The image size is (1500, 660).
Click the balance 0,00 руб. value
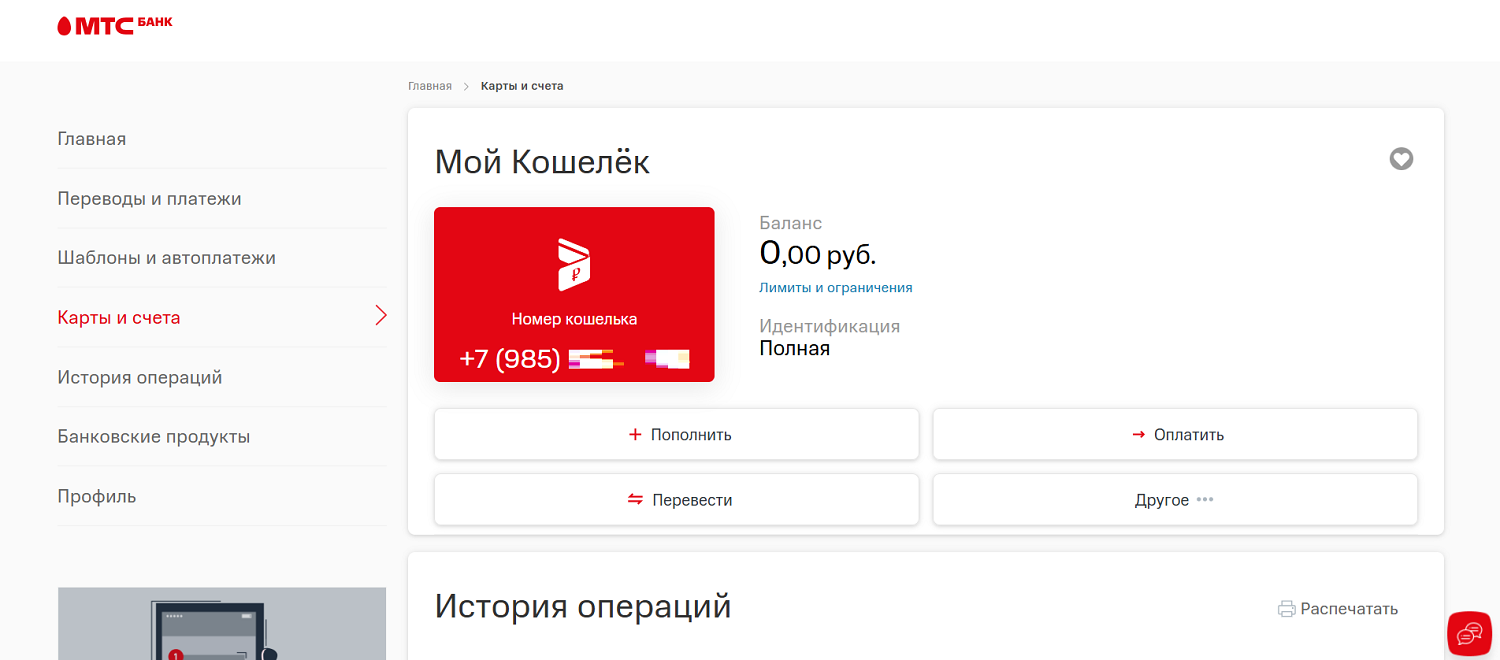(x=818, y=254)
